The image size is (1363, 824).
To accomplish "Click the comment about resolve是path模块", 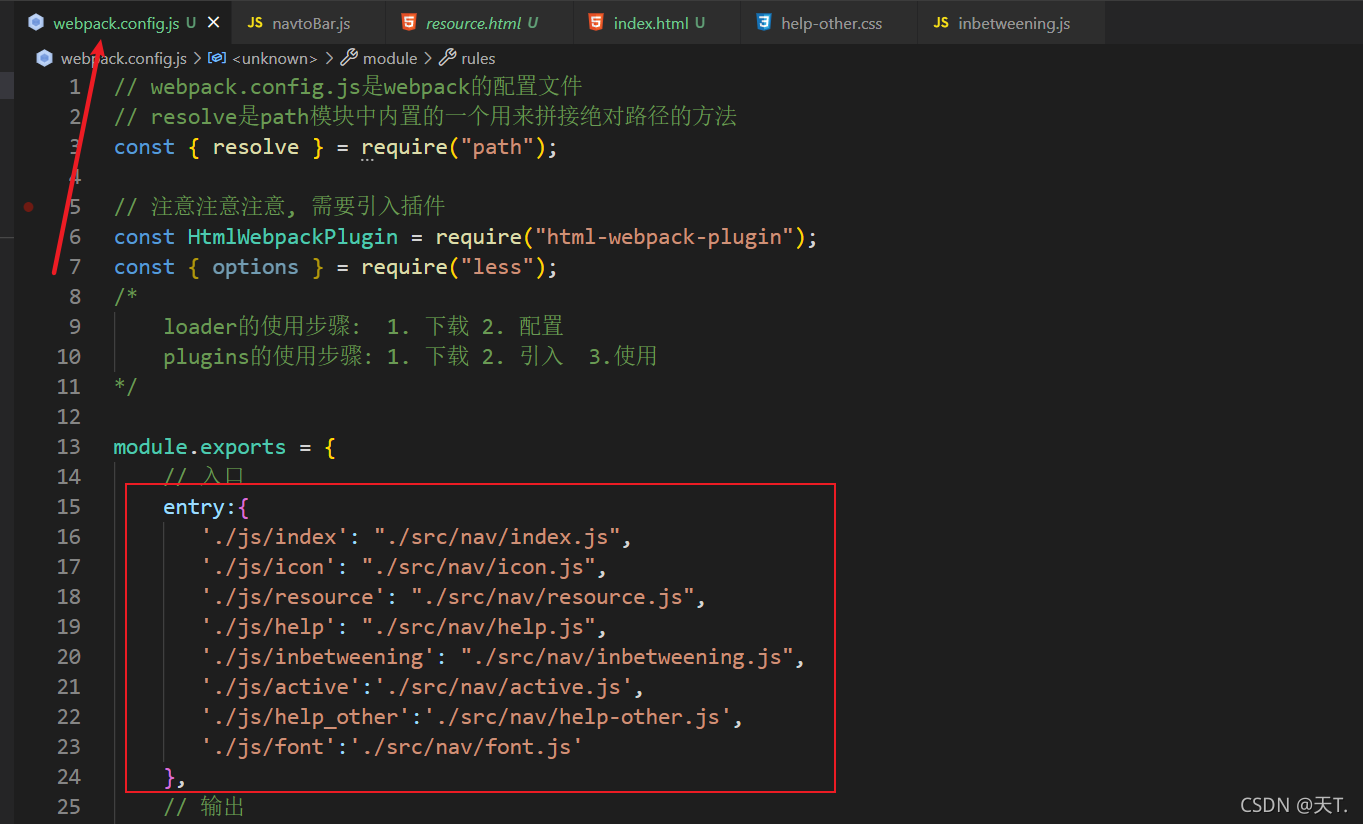I will coord(425,117).
